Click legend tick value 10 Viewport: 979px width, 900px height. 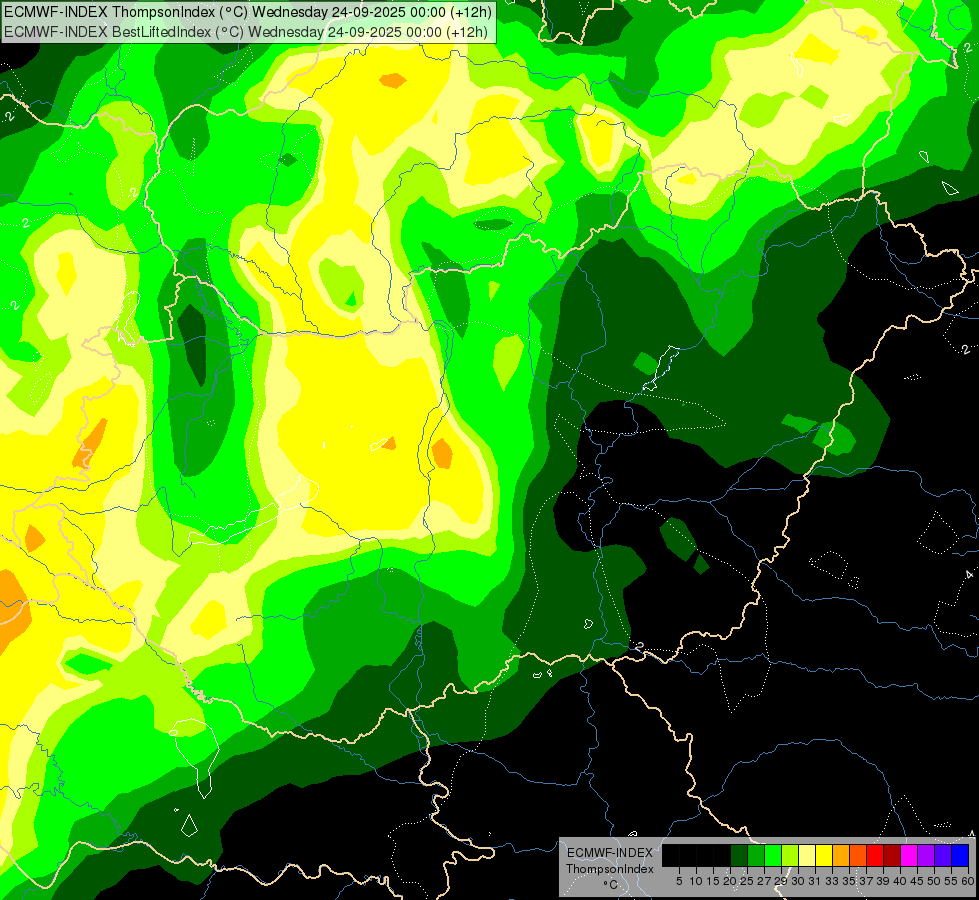[696, 881]
